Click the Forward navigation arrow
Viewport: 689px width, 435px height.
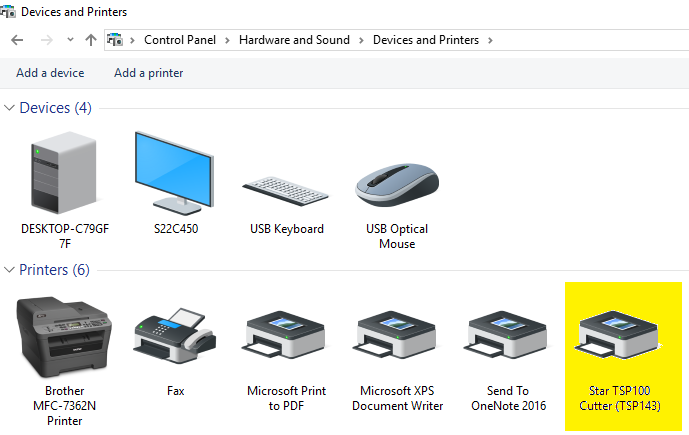tap(47, 40)
